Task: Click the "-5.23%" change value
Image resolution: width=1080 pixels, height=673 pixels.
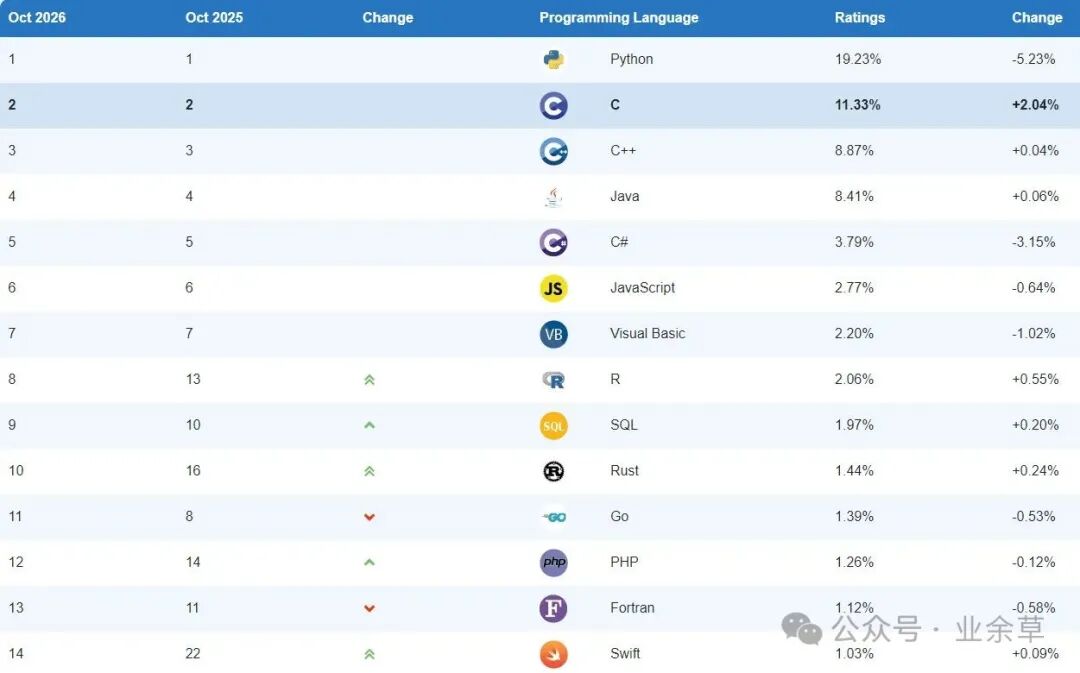Action: pos(1034,59)
